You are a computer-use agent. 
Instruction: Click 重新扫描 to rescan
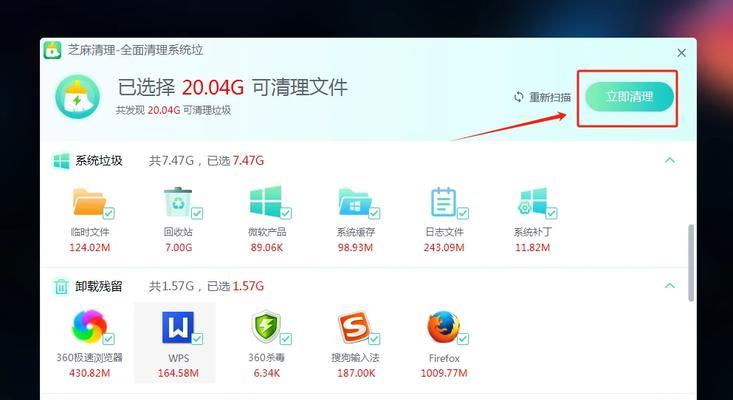542,97
